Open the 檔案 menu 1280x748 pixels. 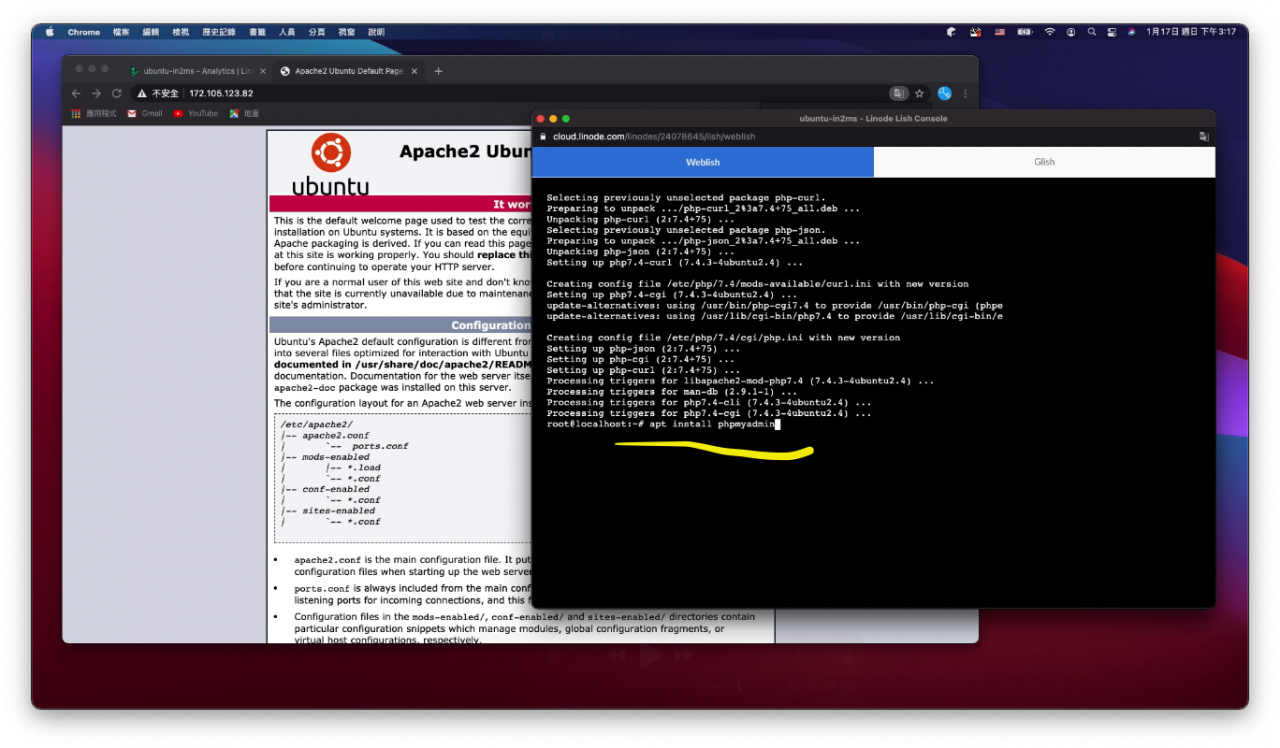coord(121,32)
